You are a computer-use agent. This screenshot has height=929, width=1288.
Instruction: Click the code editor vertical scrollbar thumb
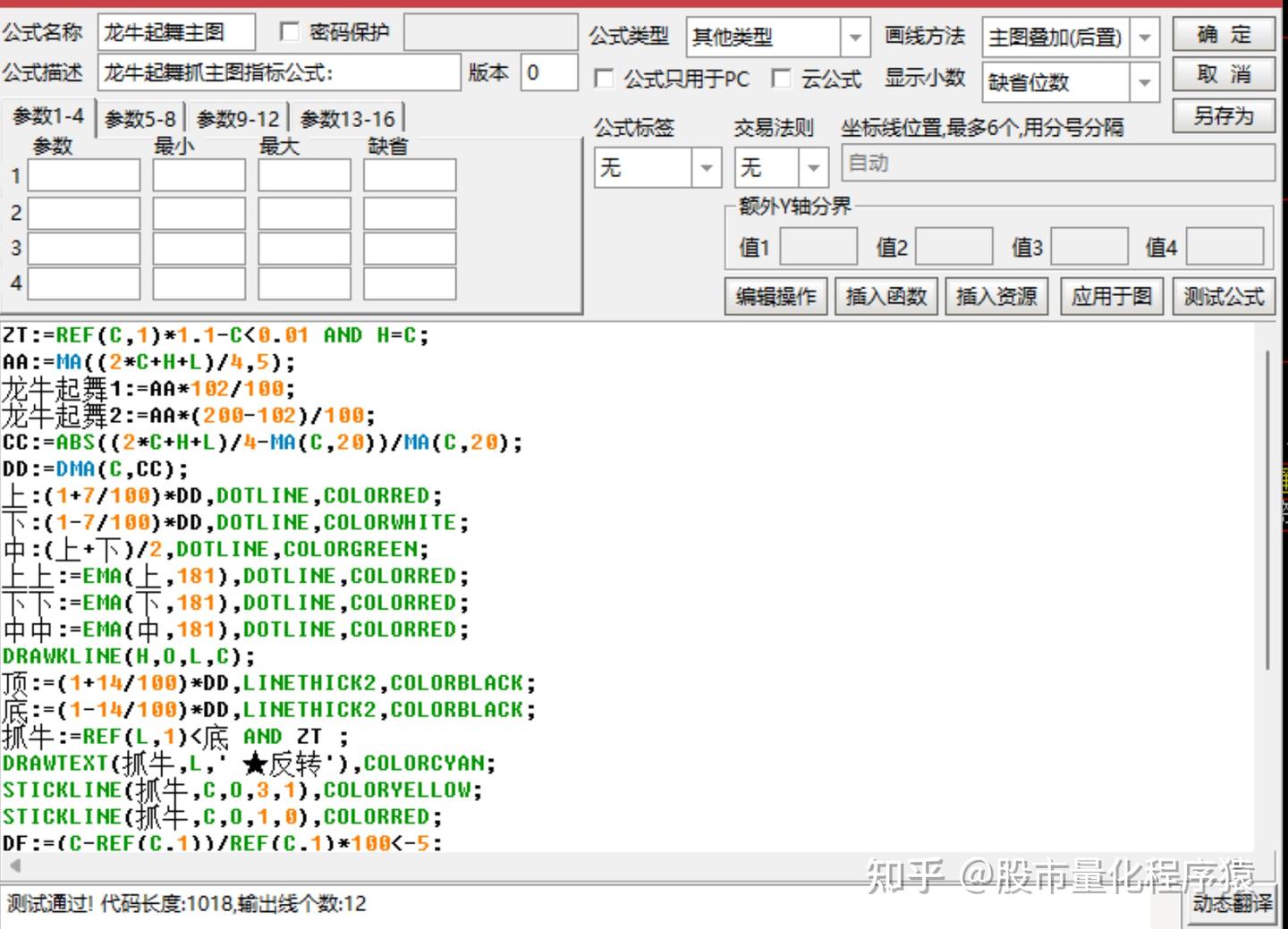(x=1267, y=511)
